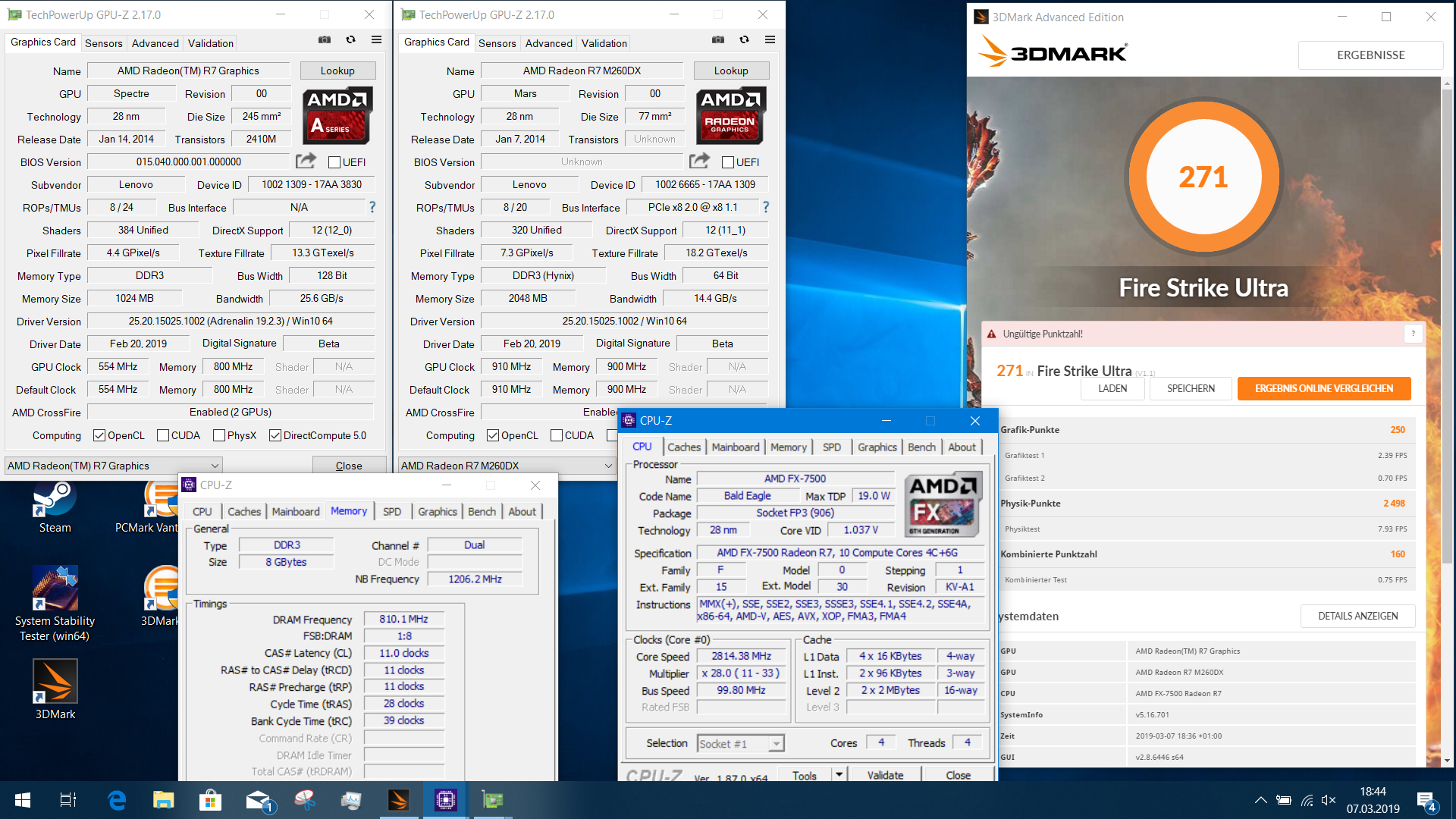This screenshot has height=819, width=1456.
Task: Click Close button in left GPU-Z
Action: coord(349,466)
